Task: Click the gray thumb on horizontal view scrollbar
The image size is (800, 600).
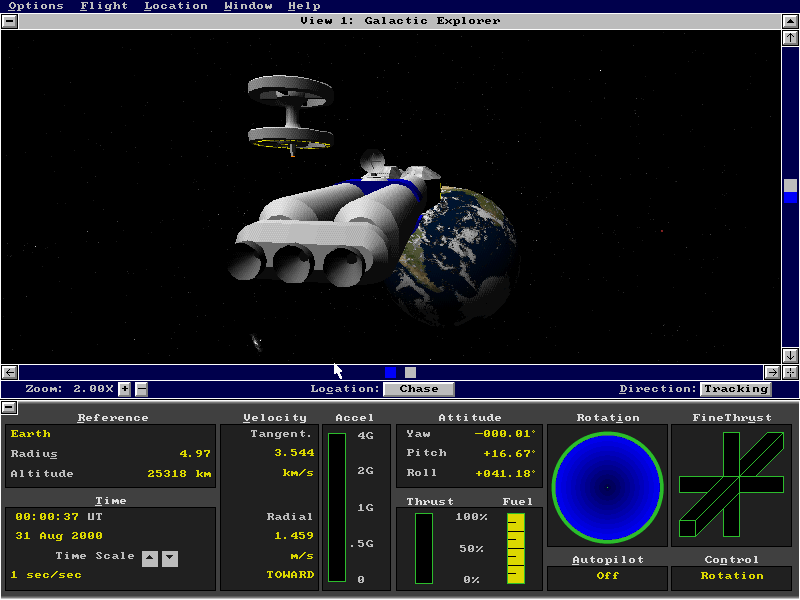Action: [x=410, y=372]
